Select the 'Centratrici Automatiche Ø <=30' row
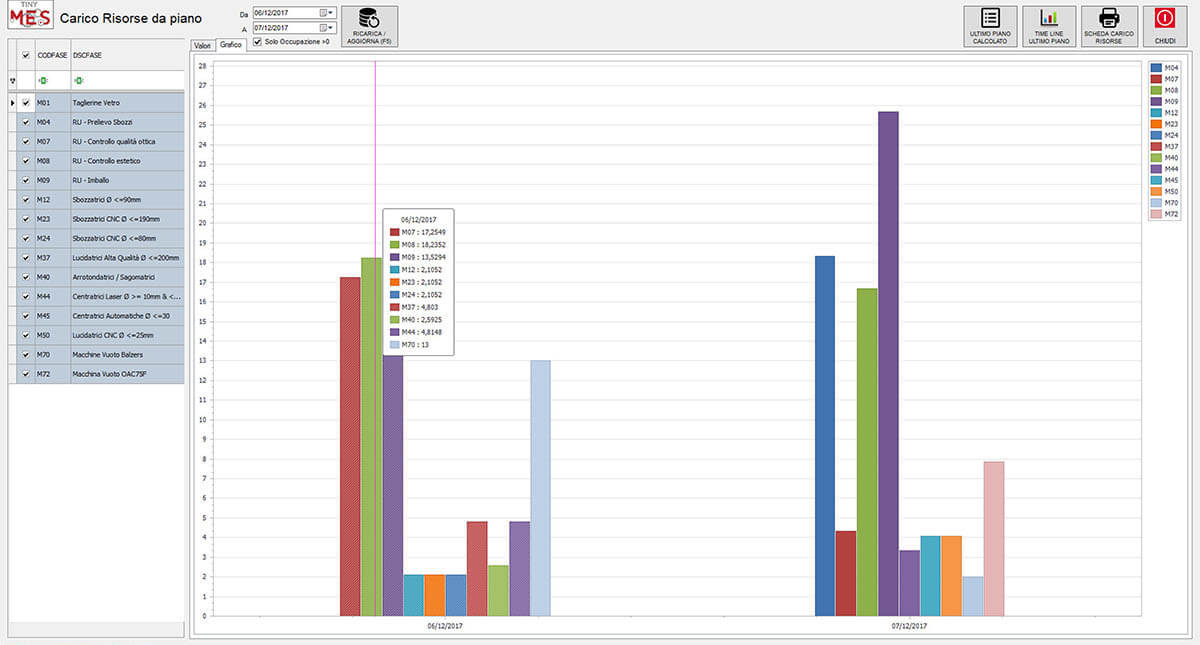This screenshot has width=1200, height=645. 96,316
